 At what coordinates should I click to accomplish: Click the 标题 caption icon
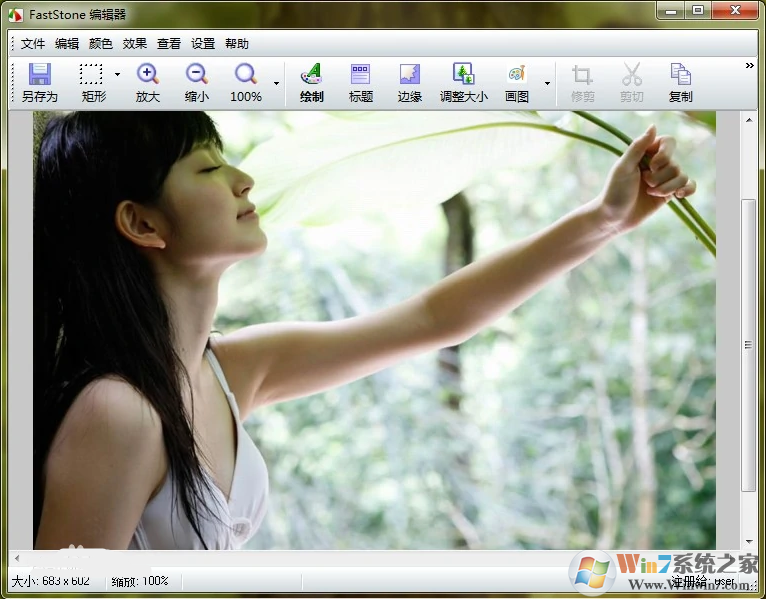click(x=360, y=82)
